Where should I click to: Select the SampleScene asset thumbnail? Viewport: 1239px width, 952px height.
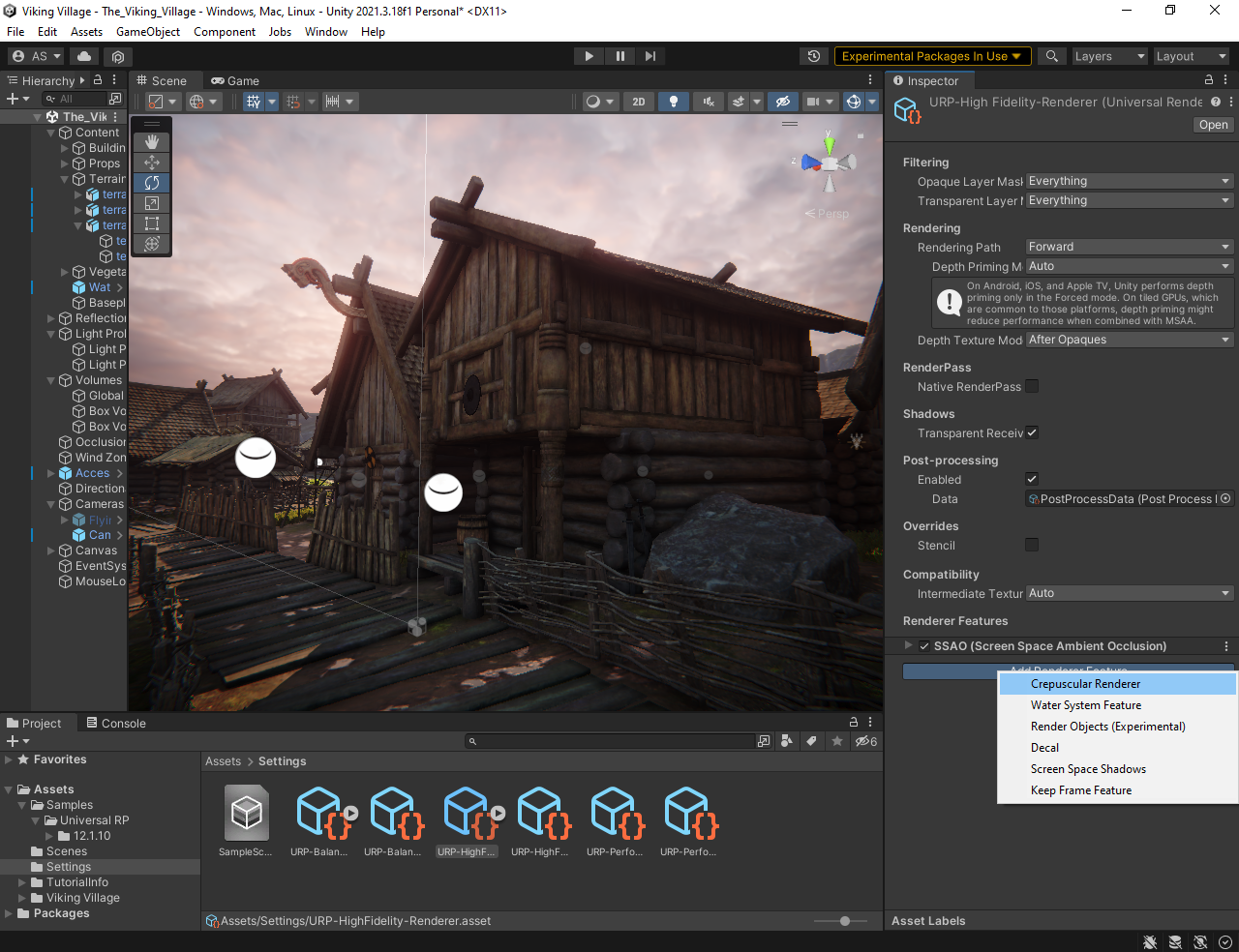point(245,813)
